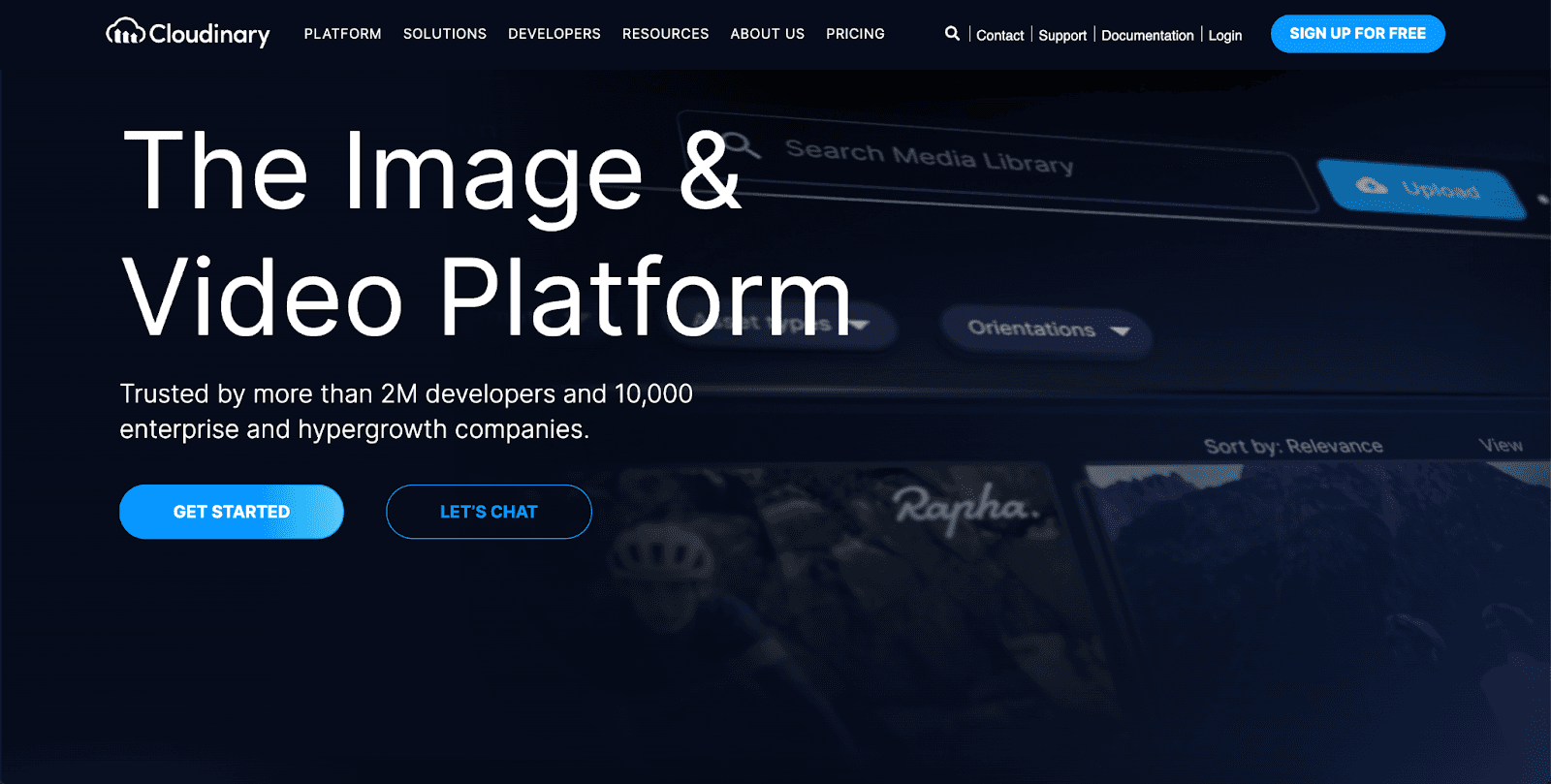Click SIGN UP FOR FREE button
The image size is (1551, 784).
(x=1358, y=34)
